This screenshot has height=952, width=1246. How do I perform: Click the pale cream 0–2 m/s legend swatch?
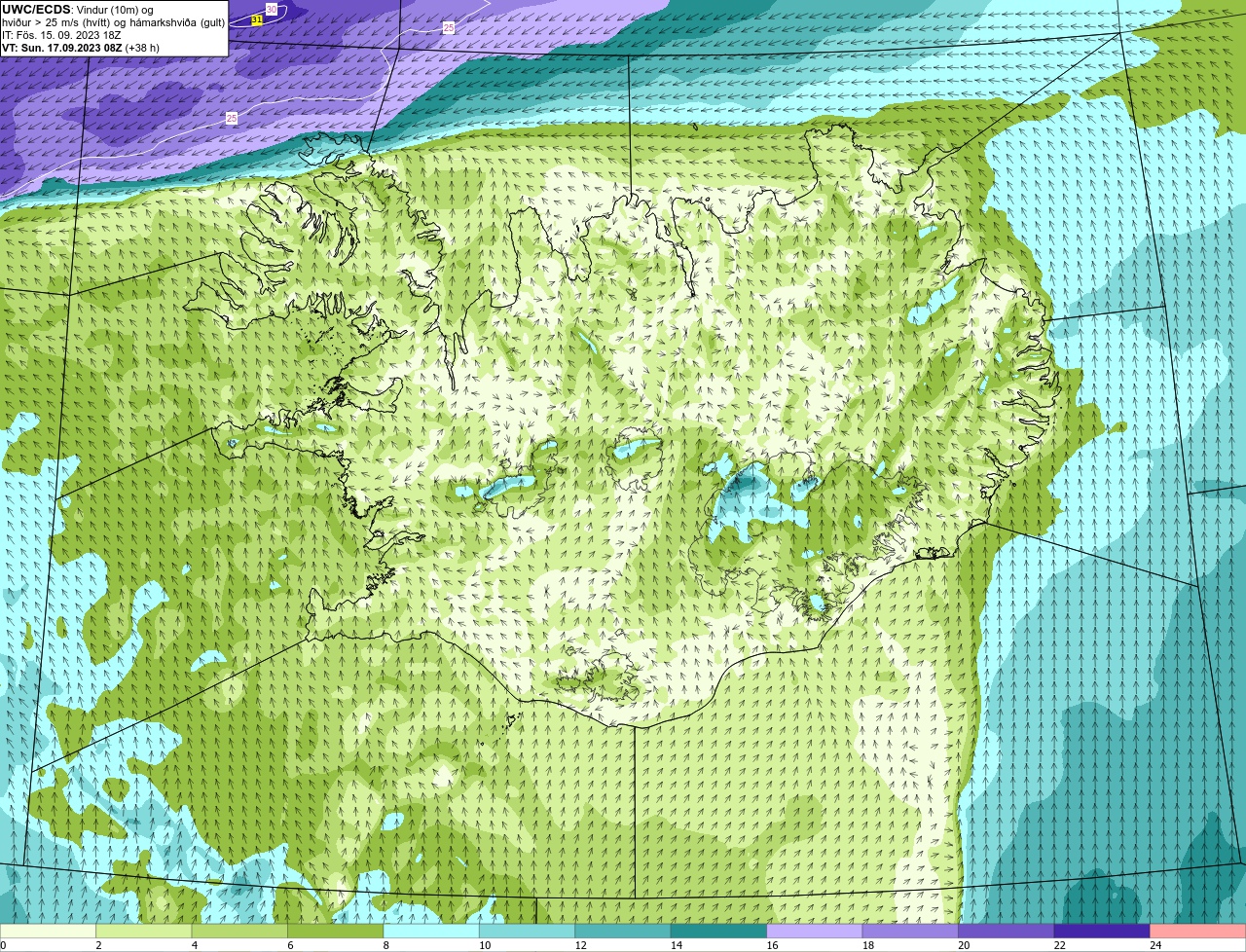(x=48, y=932)
